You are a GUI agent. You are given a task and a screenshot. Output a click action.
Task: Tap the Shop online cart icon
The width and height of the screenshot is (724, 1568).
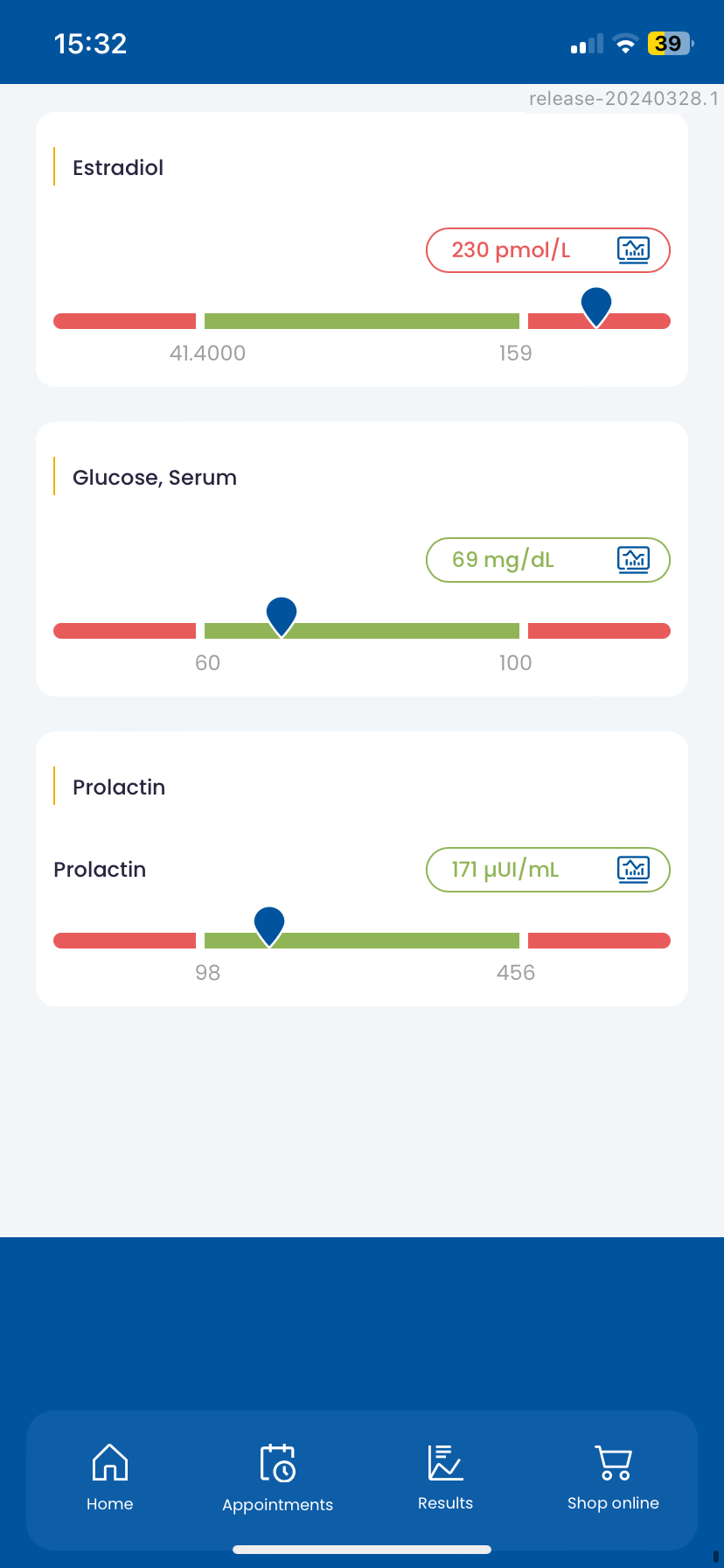(614, 1462)
